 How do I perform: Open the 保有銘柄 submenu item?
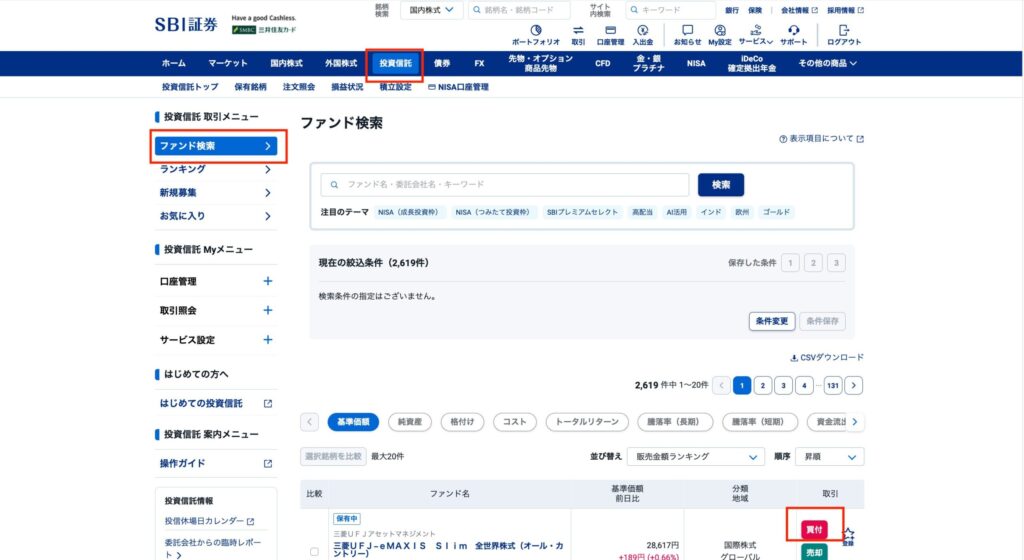[250, 87]
